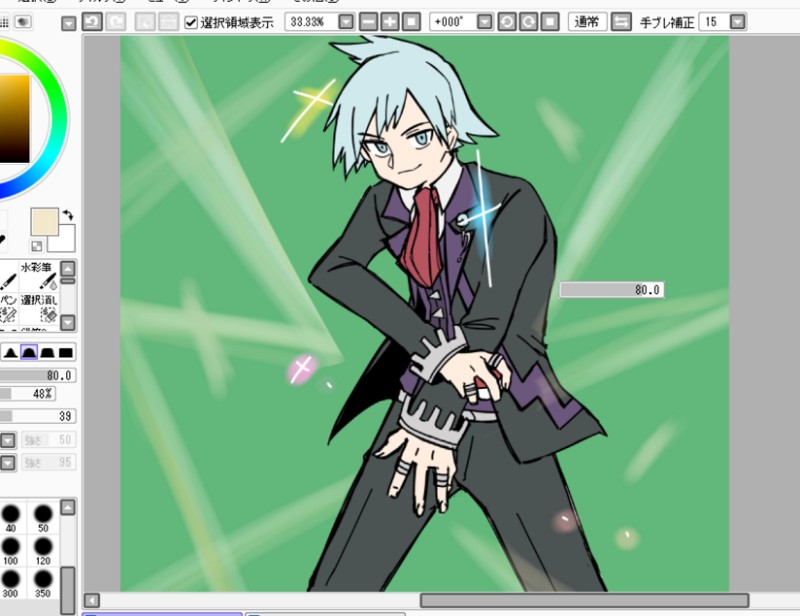Click the slider showing value 39

[x=38, y=416]
